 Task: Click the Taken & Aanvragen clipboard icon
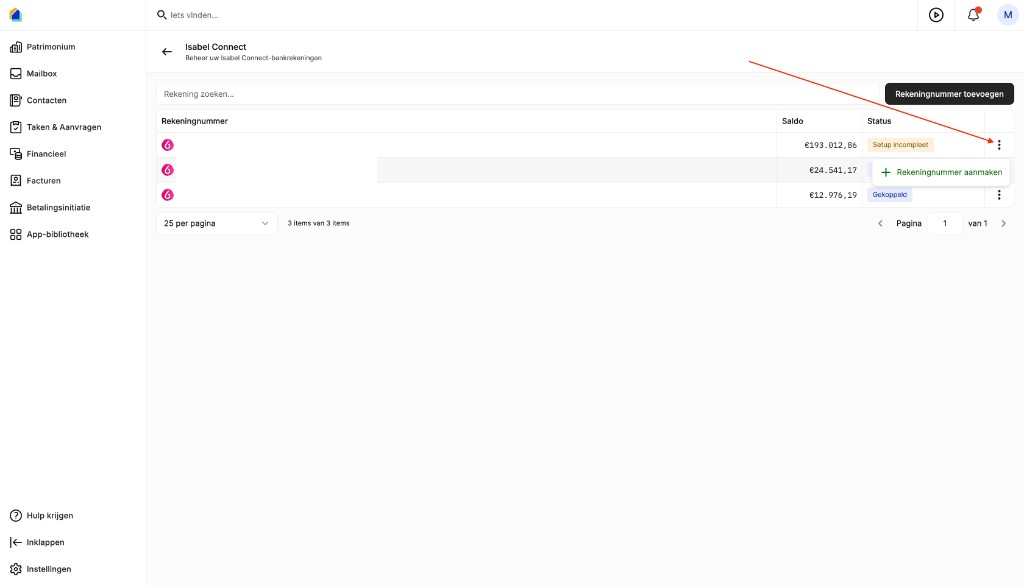pyautogui.click(x=16, y=127)
